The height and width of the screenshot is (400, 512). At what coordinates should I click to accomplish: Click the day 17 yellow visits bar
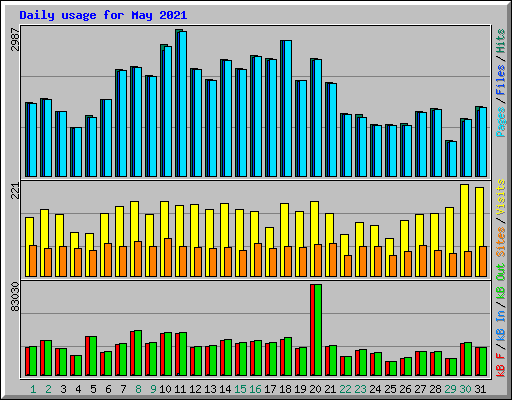point(269,252)
